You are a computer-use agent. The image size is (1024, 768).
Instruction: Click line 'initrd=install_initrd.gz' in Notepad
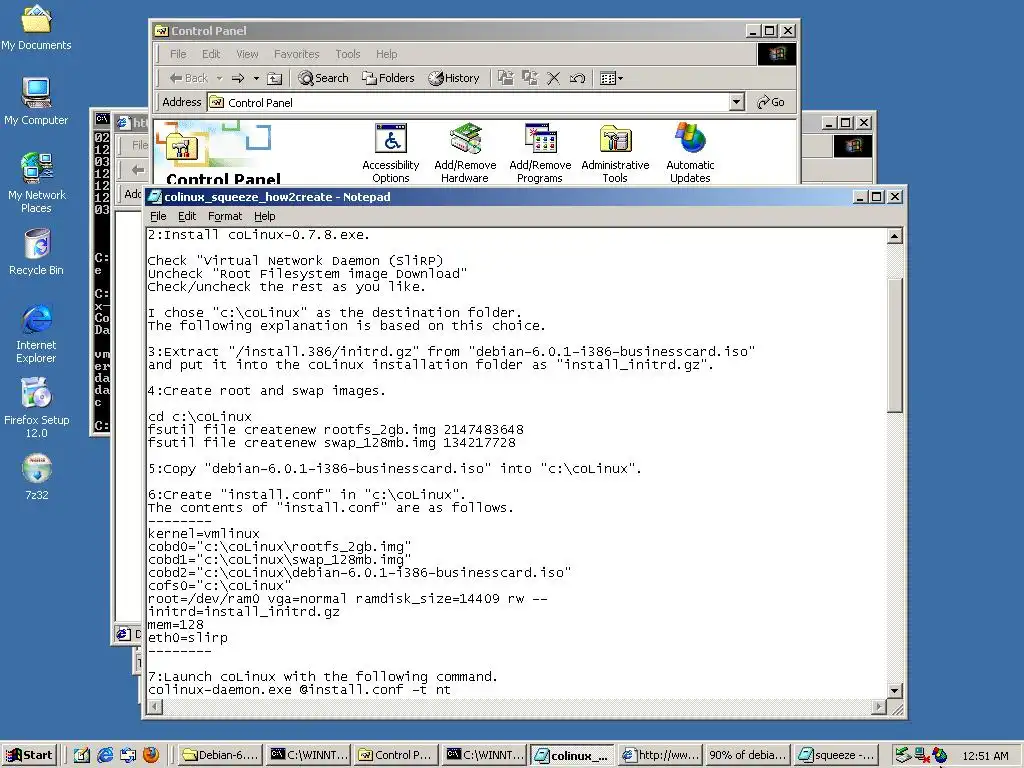(x=244, y=612)
